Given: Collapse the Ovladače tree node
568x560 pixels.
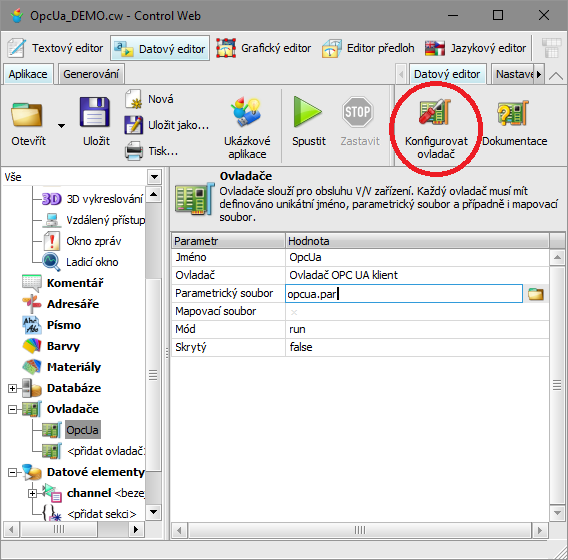Looking at the screenshot, I should pyautogui.click(x=12, y=409).
